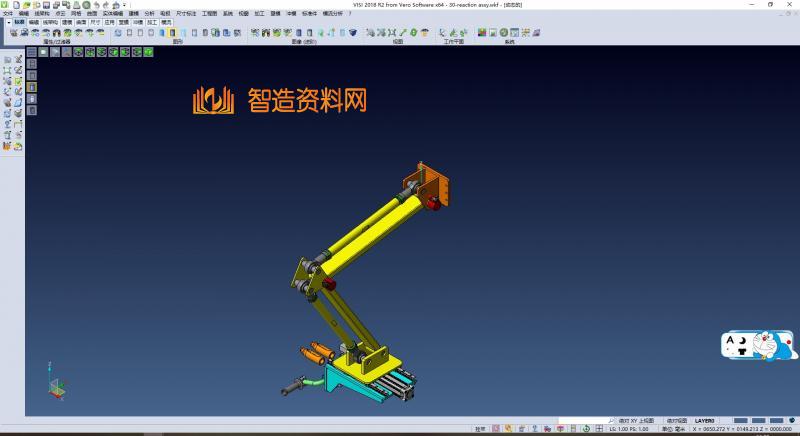
Task: Click the green shaded cube view icon above viewport
Action: [148, 52]
